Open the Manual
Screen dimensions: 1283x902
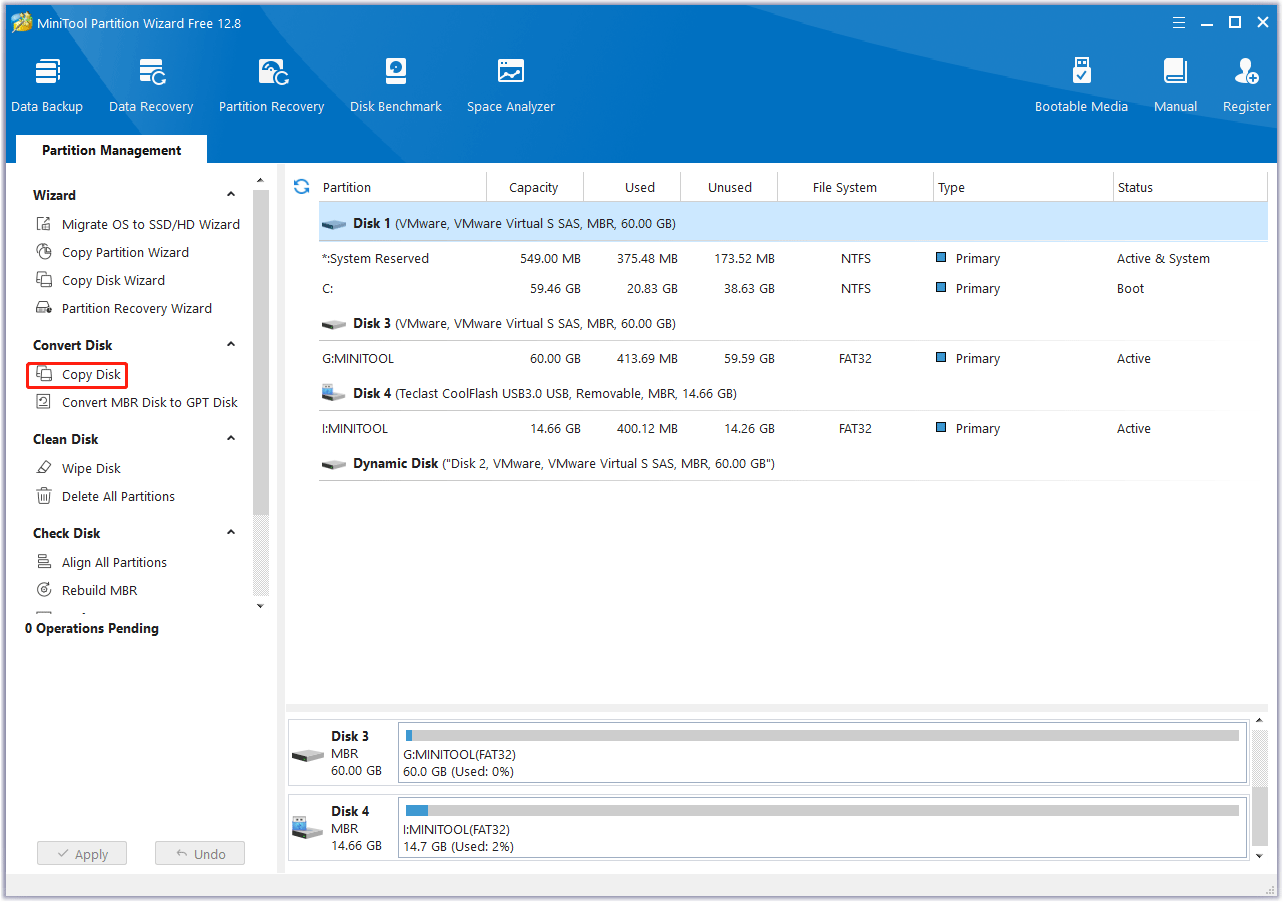click(1176, 86)
